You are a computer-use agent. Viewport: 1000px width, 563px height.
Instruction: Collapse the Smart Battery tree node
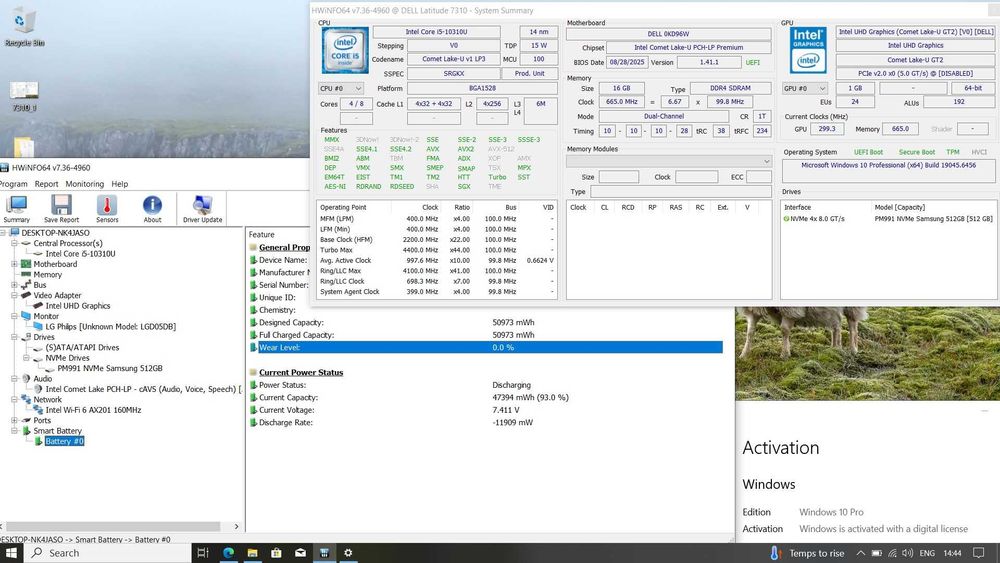pos(14,430)
